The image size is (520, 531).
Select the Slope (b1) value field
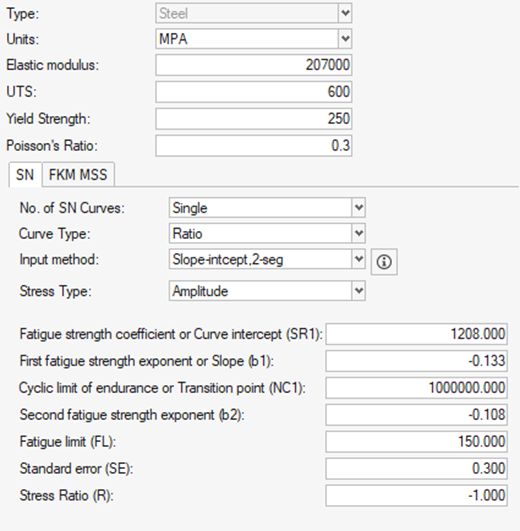416,361
